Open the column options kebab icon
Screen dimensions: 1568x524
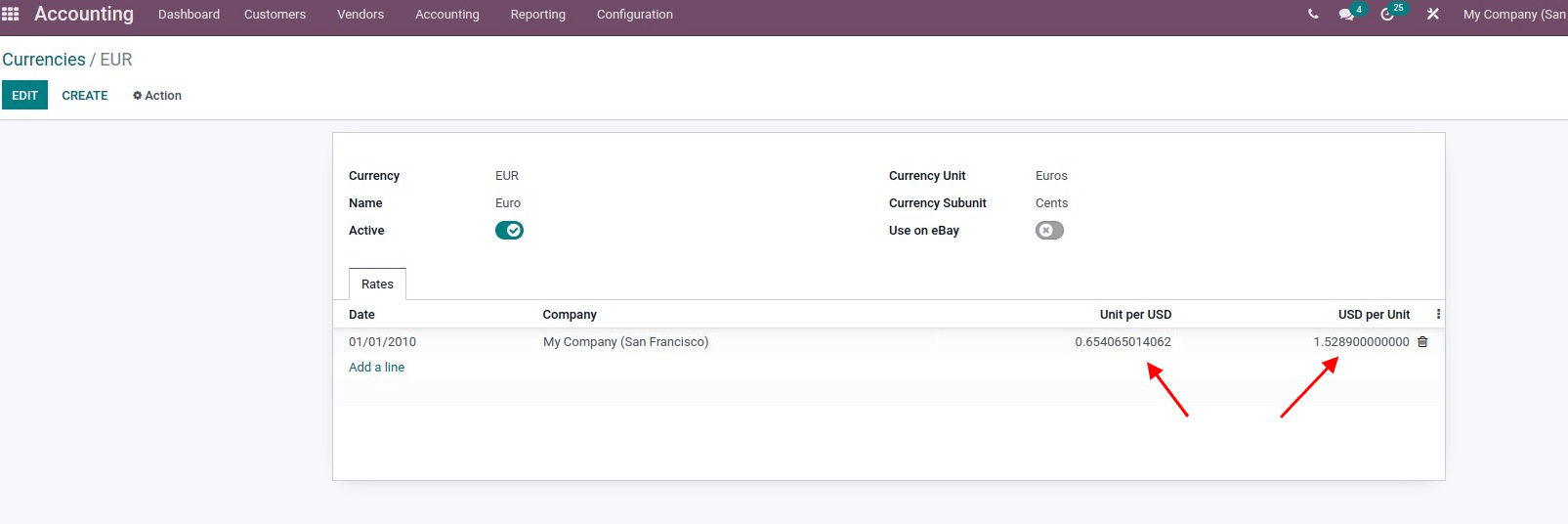pyautogui.click(x=1438, y=315)
